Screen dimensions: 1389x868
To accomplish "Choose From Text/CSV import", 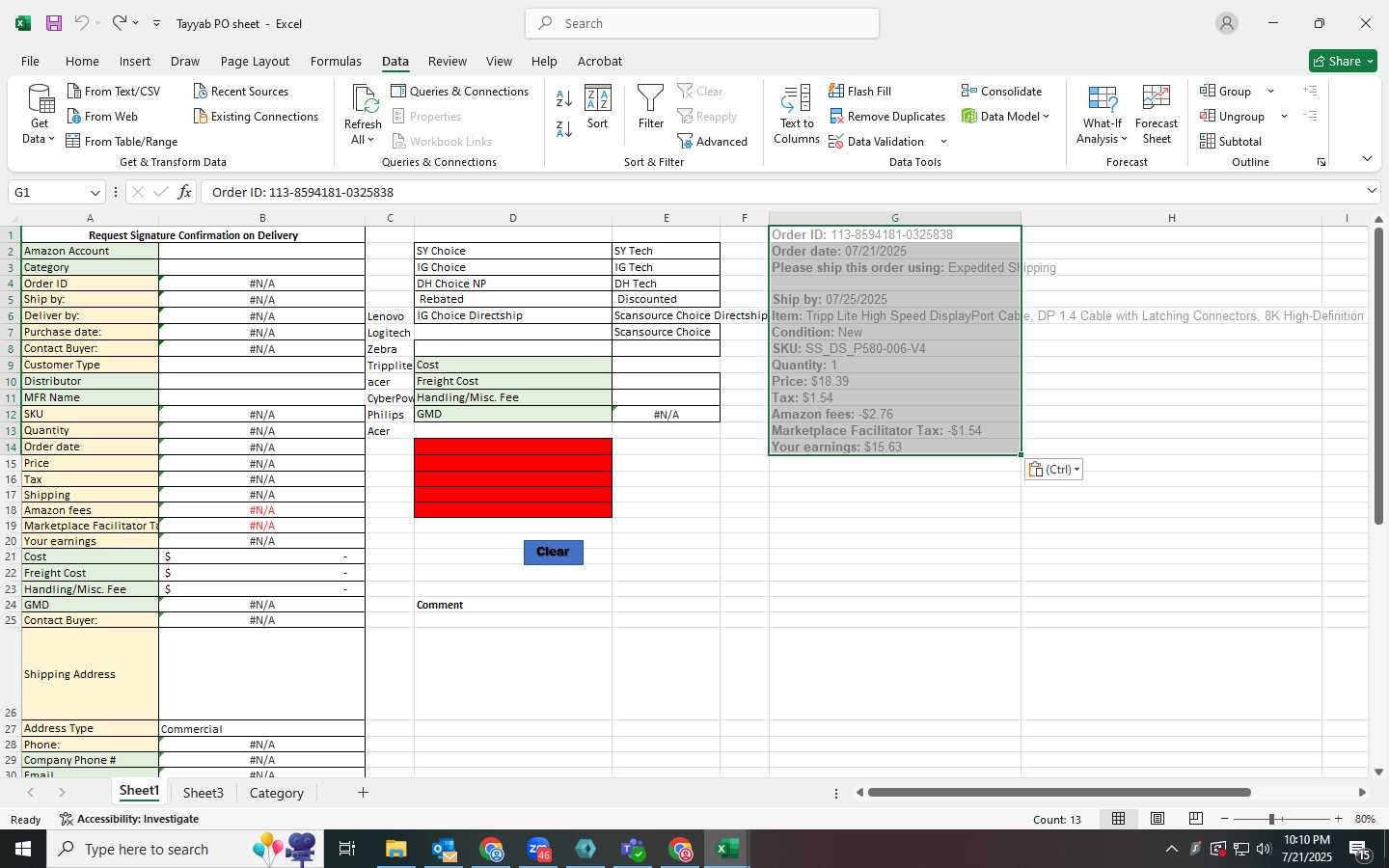I will click(114, 91).
